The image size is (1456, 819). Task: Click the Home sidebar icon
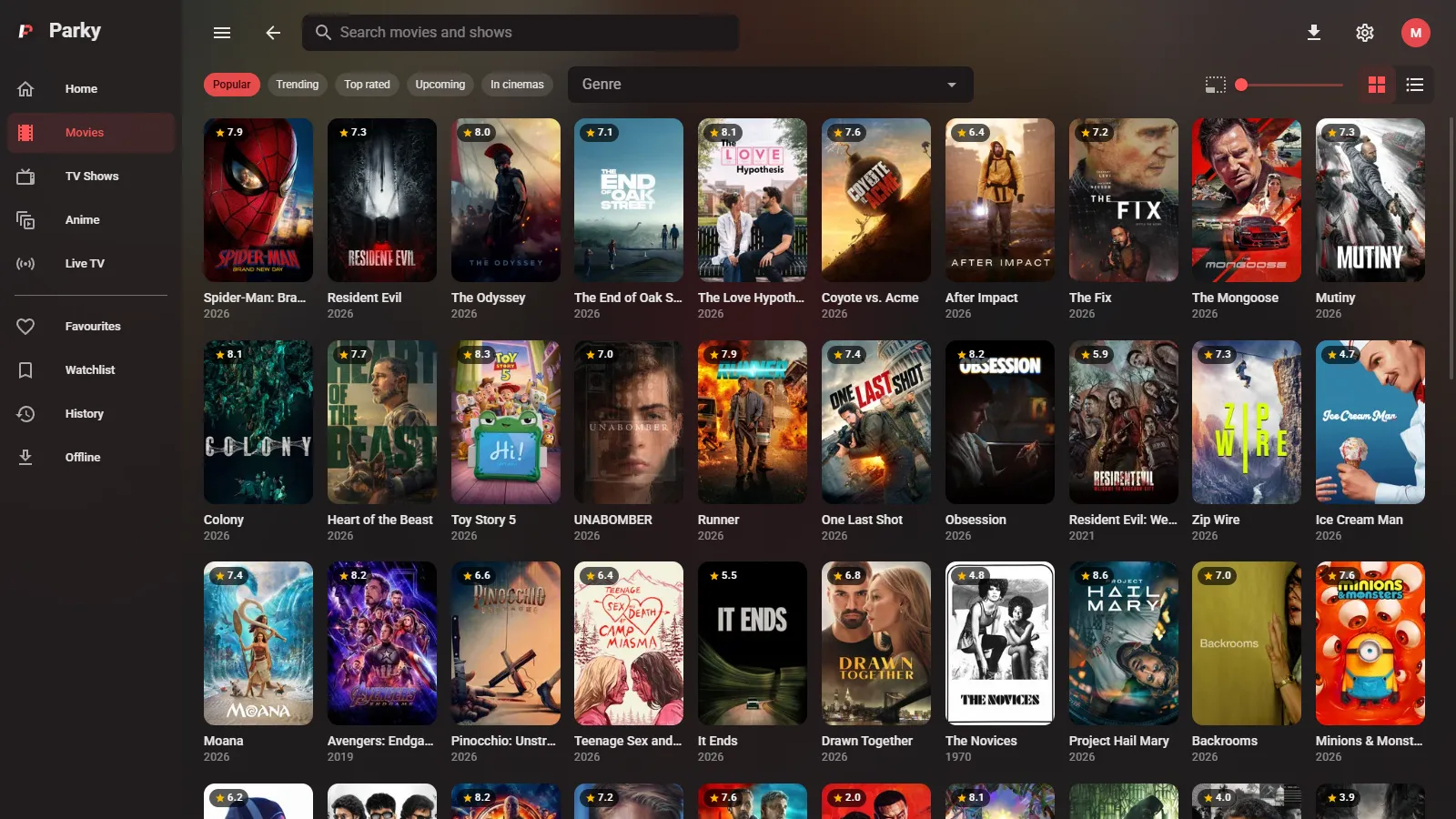coord(25,89)
